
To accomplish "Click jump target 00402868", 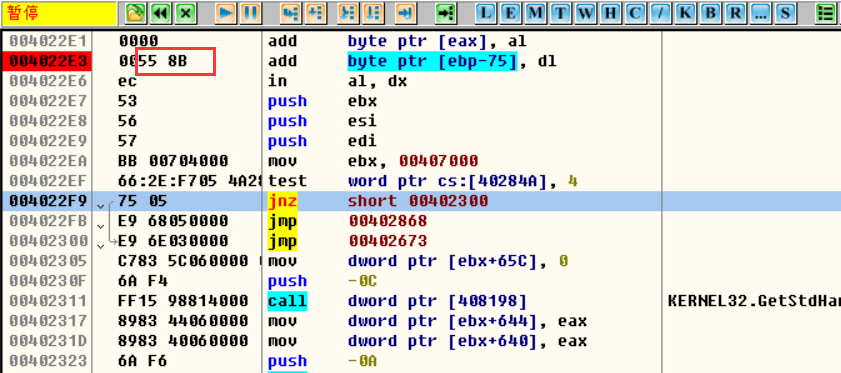I will coord(388,221).
